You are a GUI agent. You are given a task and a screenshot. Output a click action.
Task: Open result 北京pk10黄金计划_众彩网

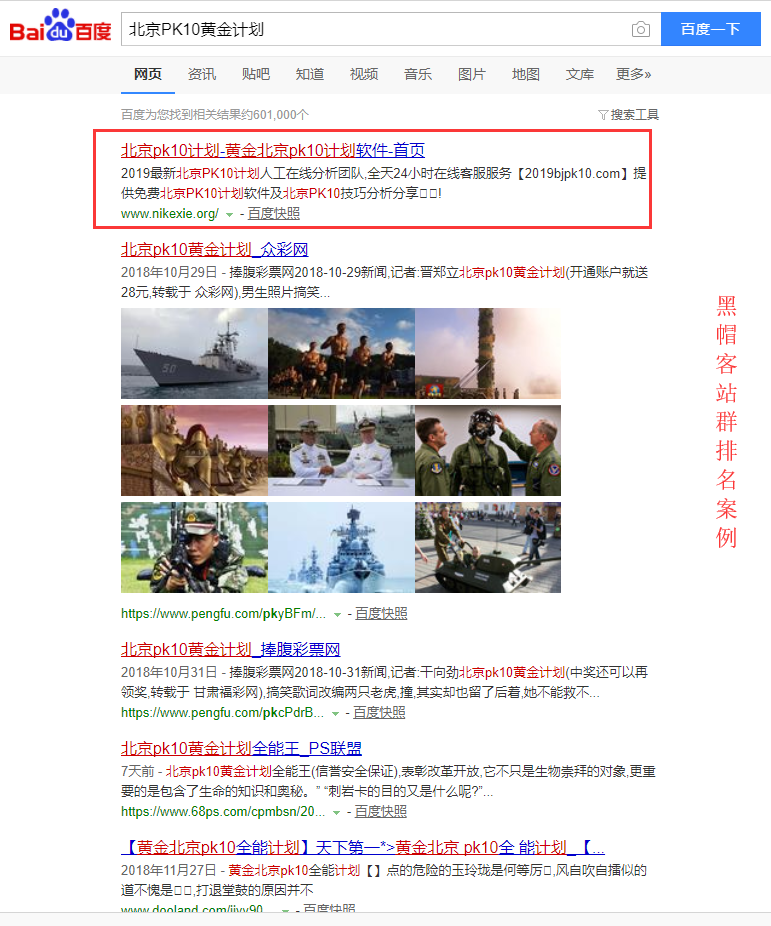coord(215,250)
